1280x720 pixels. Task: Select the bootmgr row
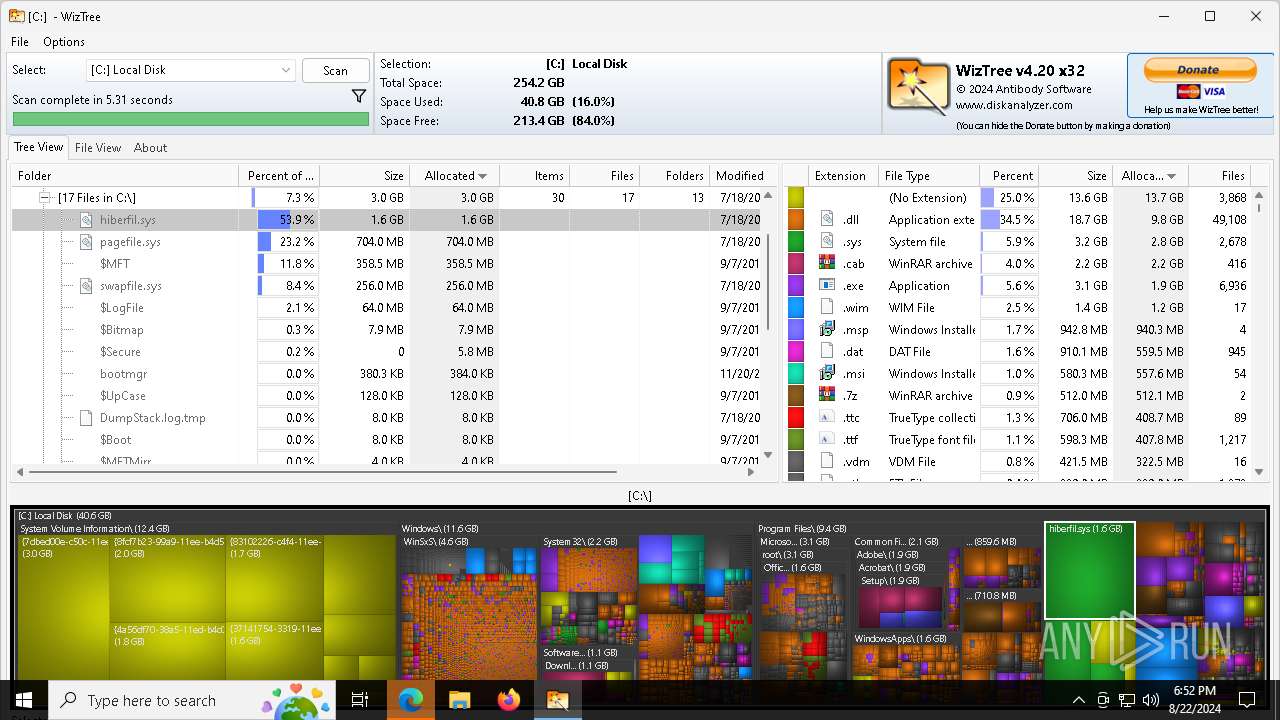click(x=389, y=374)
